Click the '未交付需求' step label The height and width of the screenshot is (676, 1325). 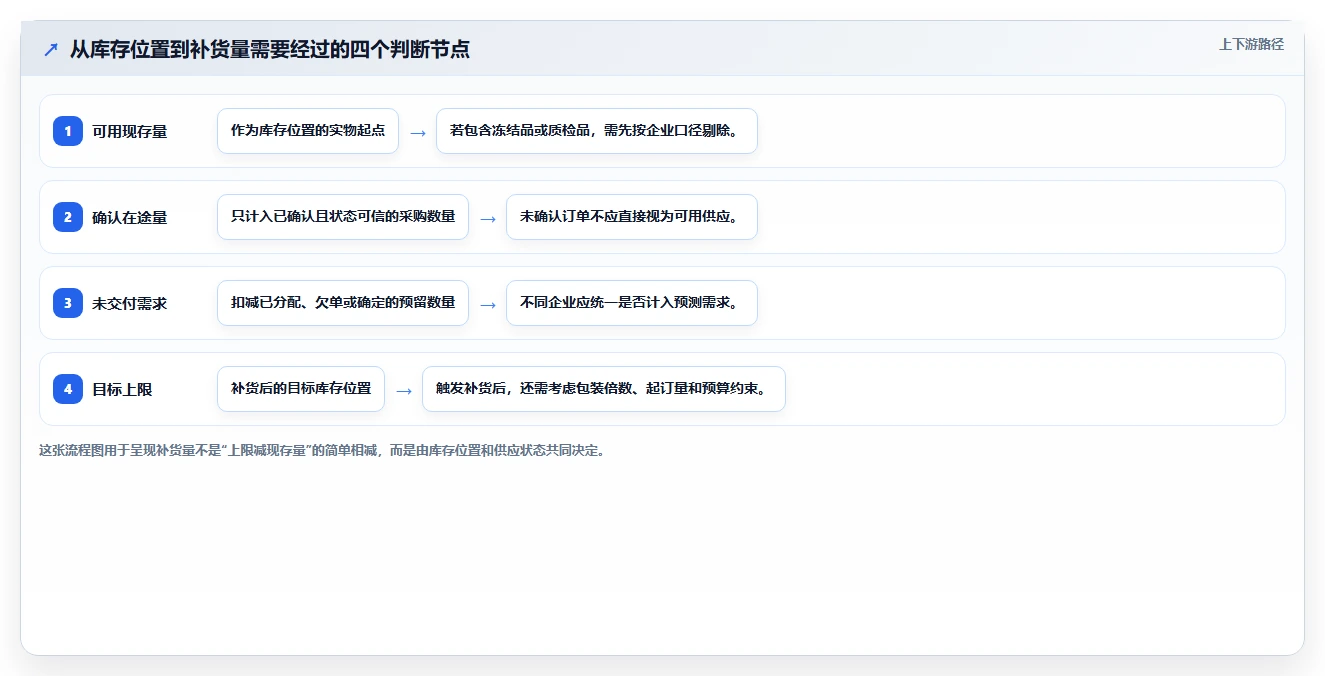click(129, 303)
